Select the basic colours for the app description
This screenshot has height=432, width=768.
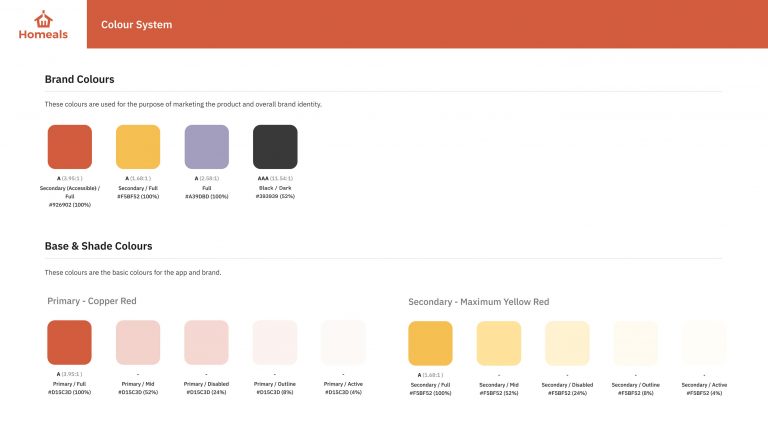(133, 272)
